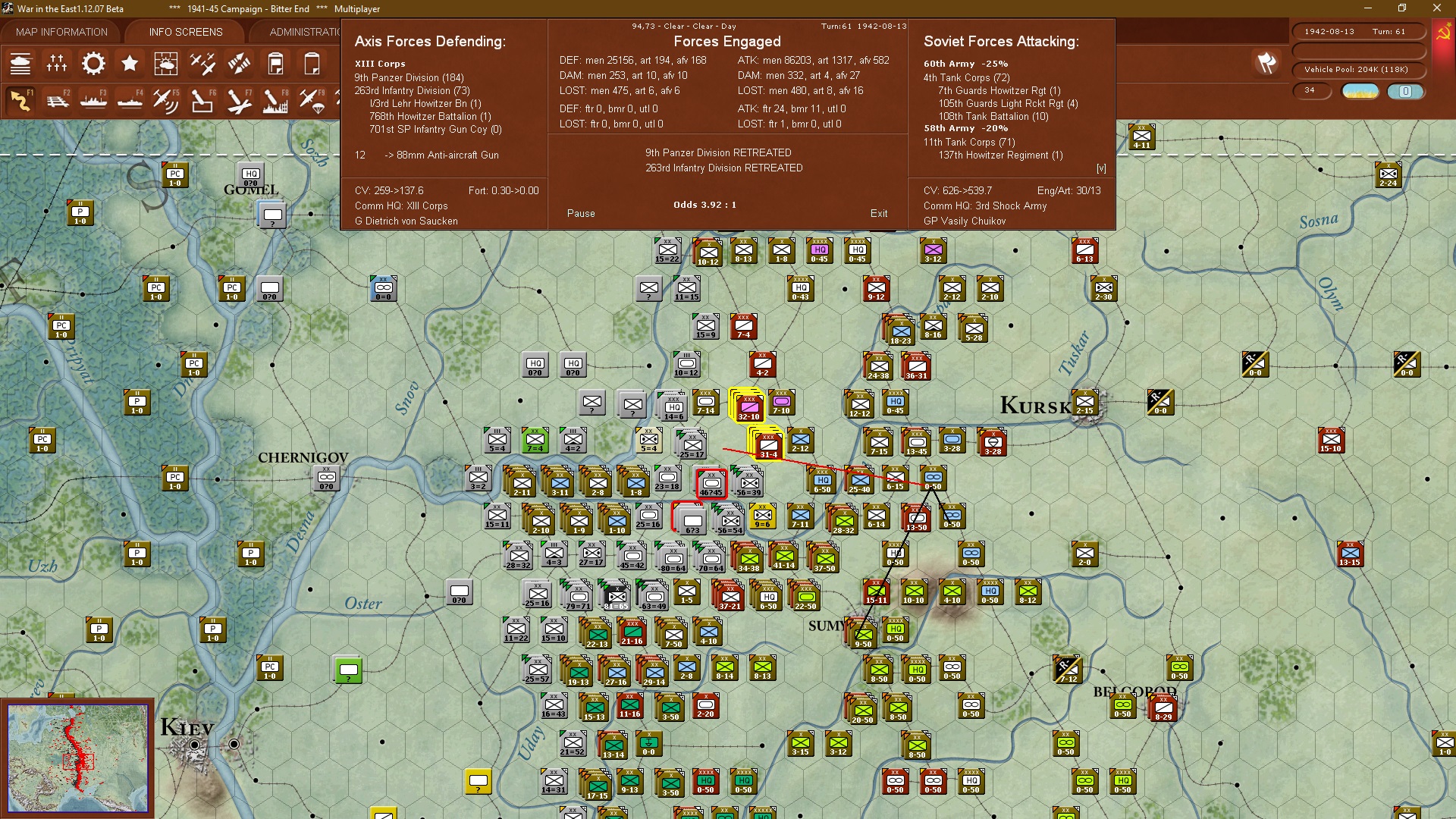Select F3 naval transport mode
1456x819 pixels.
click(x=93, y=100)
